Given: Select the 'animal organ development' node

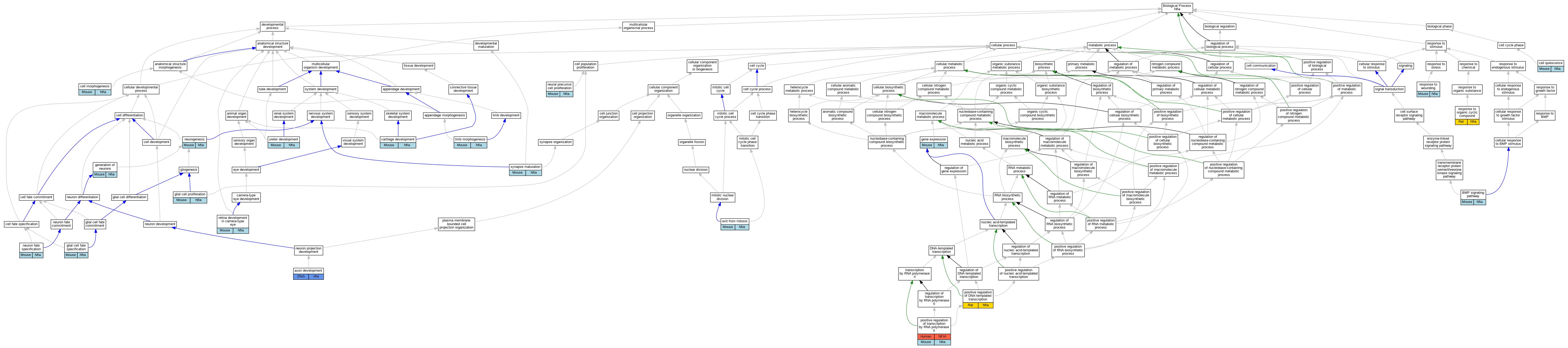Looking at the screenshot, I should [237, 115].
